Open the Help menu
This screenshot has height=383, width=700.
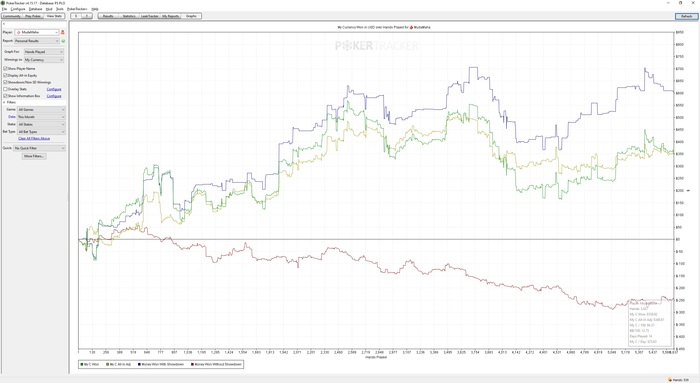tap(95, 9)
